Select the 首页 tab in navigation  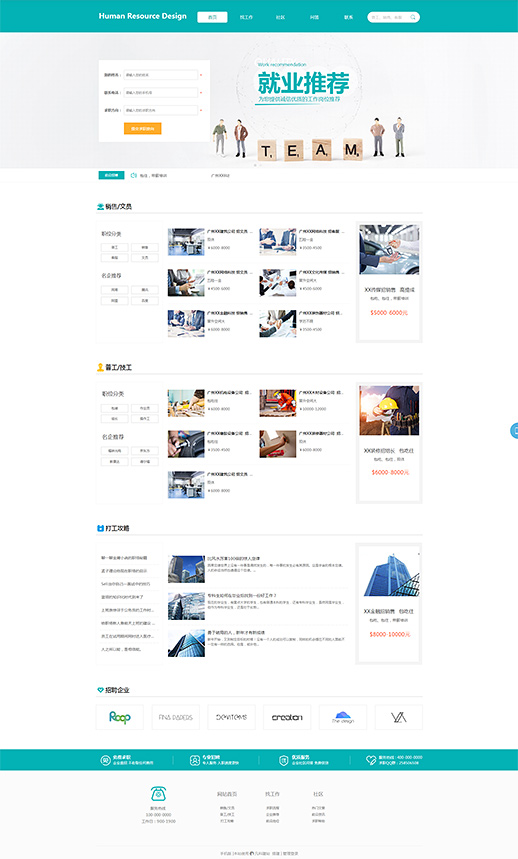point(212,17)
